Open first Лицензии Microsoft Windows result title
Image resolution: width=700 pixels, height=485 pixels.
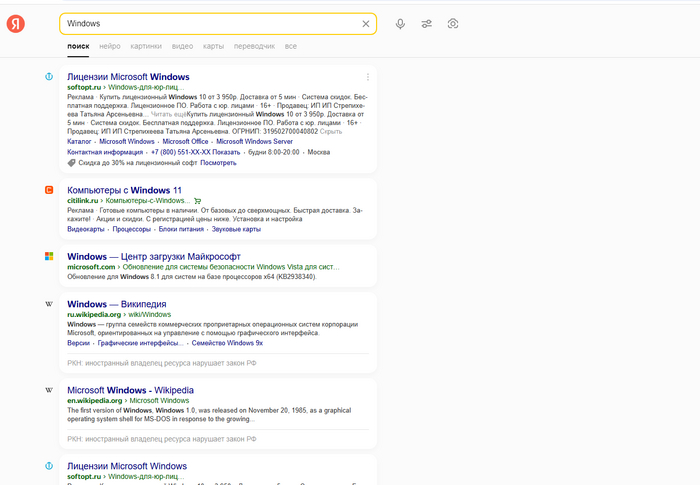click(x=128, y=77)
